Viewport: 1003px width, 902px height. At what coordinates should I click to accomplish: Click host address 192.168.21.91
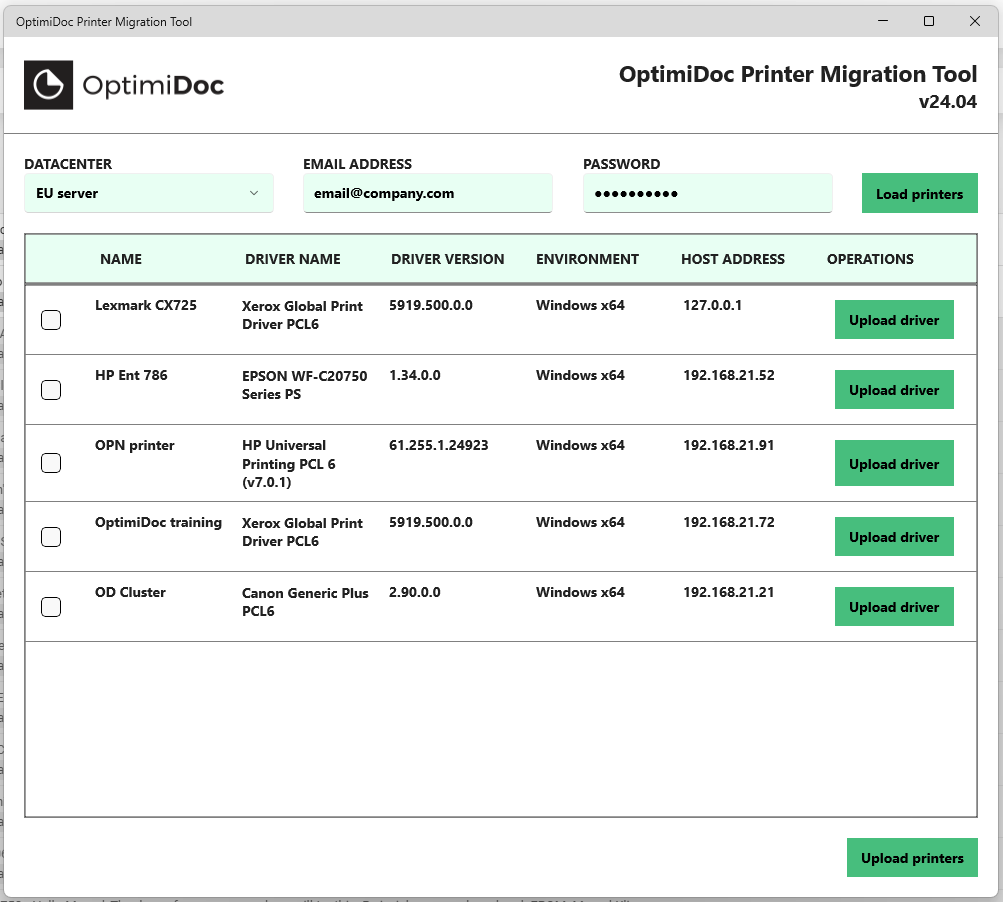[x=729, y=445]
